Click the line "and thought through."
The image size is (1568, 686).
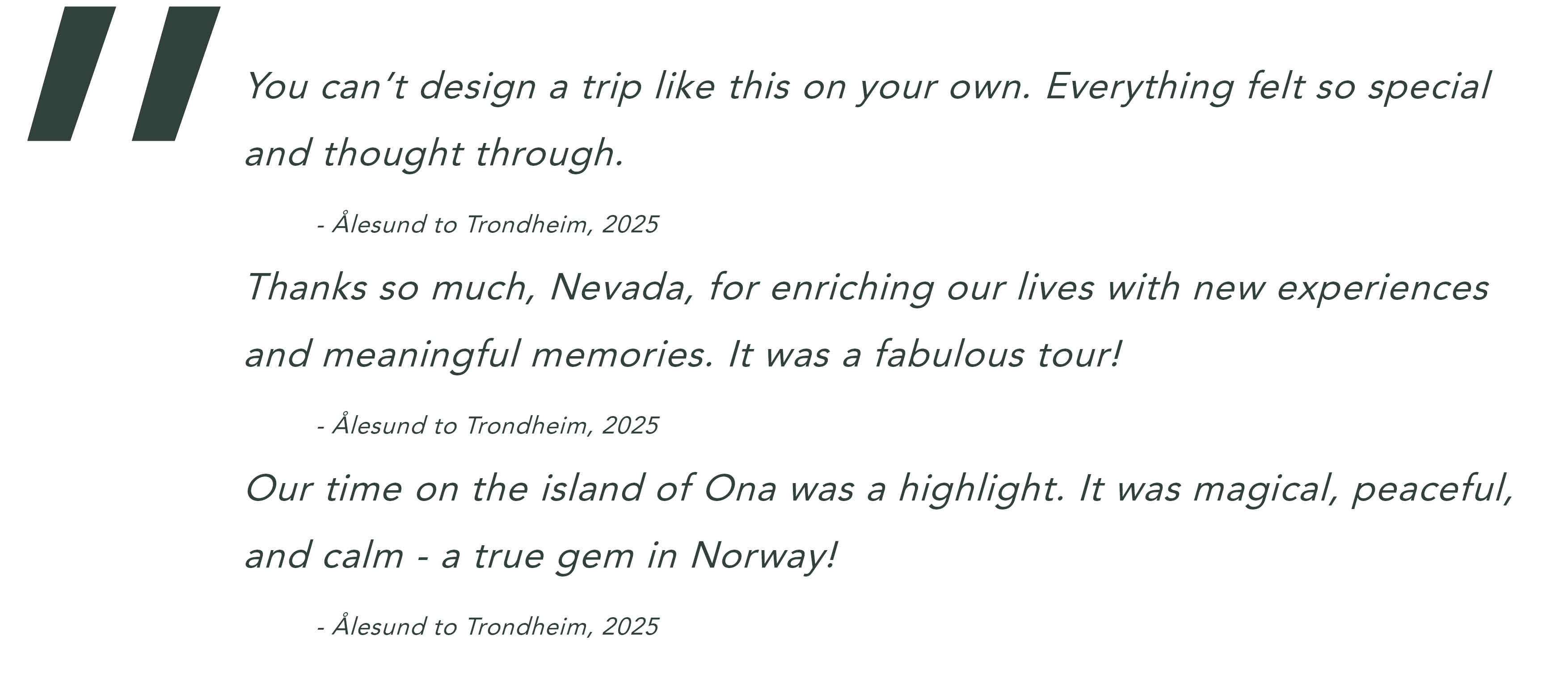(434, 153)
